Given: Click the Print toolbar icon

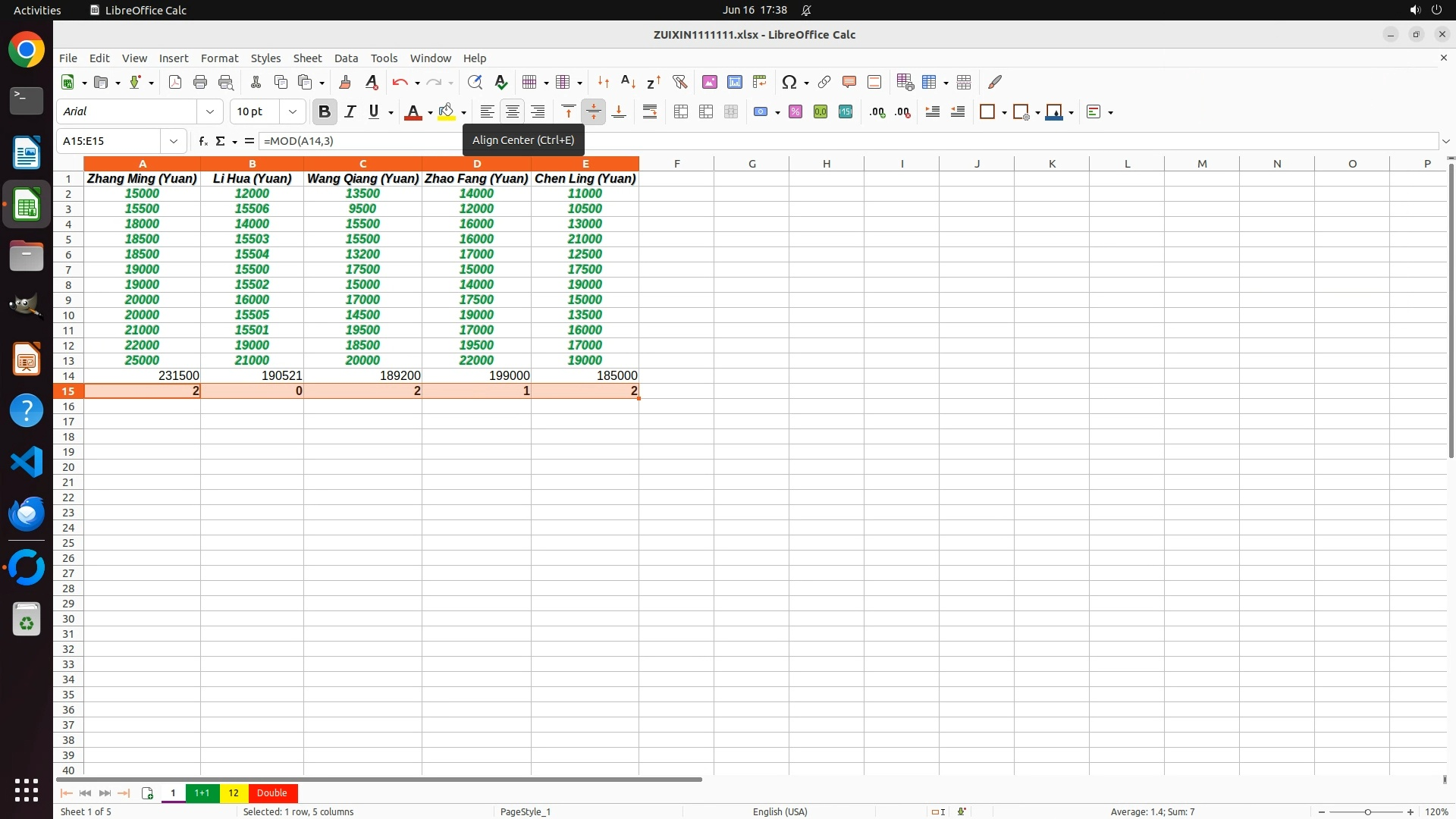Looking at the screenshot, I should click(200, 82).
